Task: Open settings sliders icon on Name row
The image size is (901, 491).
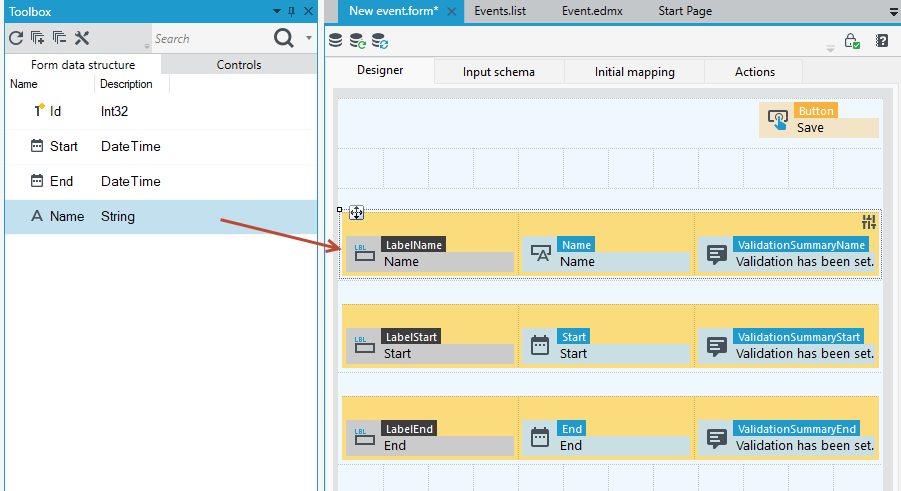Action: point(869,221)
